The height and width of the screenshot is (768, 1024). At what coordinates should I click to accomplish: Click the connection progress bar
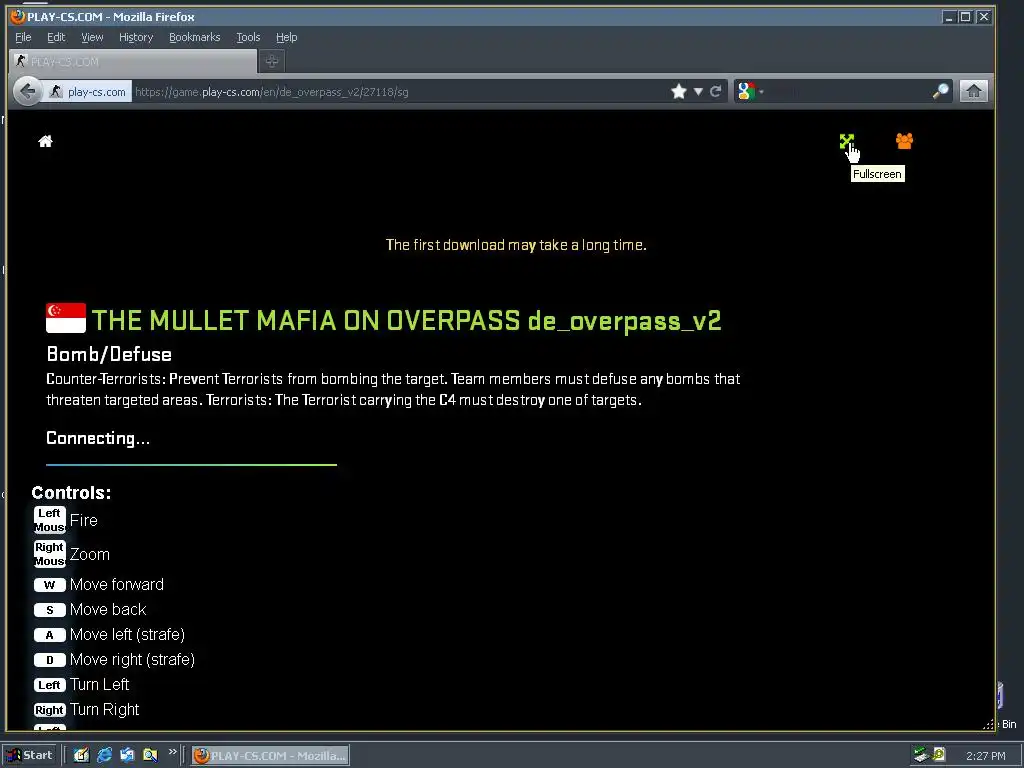pyautogui.click(x=191, y=464)
